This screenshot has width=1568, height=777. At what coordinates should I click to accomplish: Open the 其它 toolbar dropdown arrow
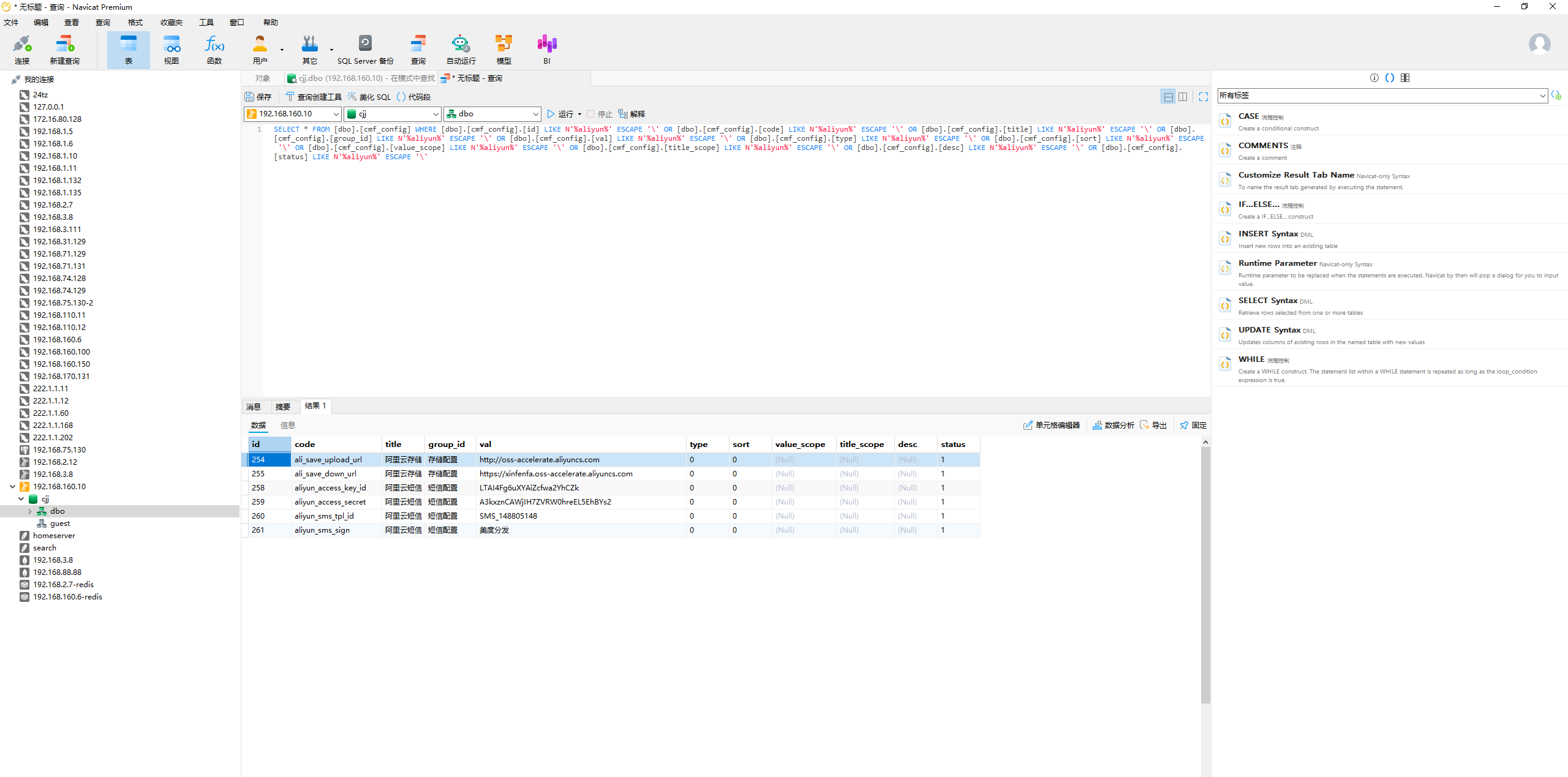(331, 50)
